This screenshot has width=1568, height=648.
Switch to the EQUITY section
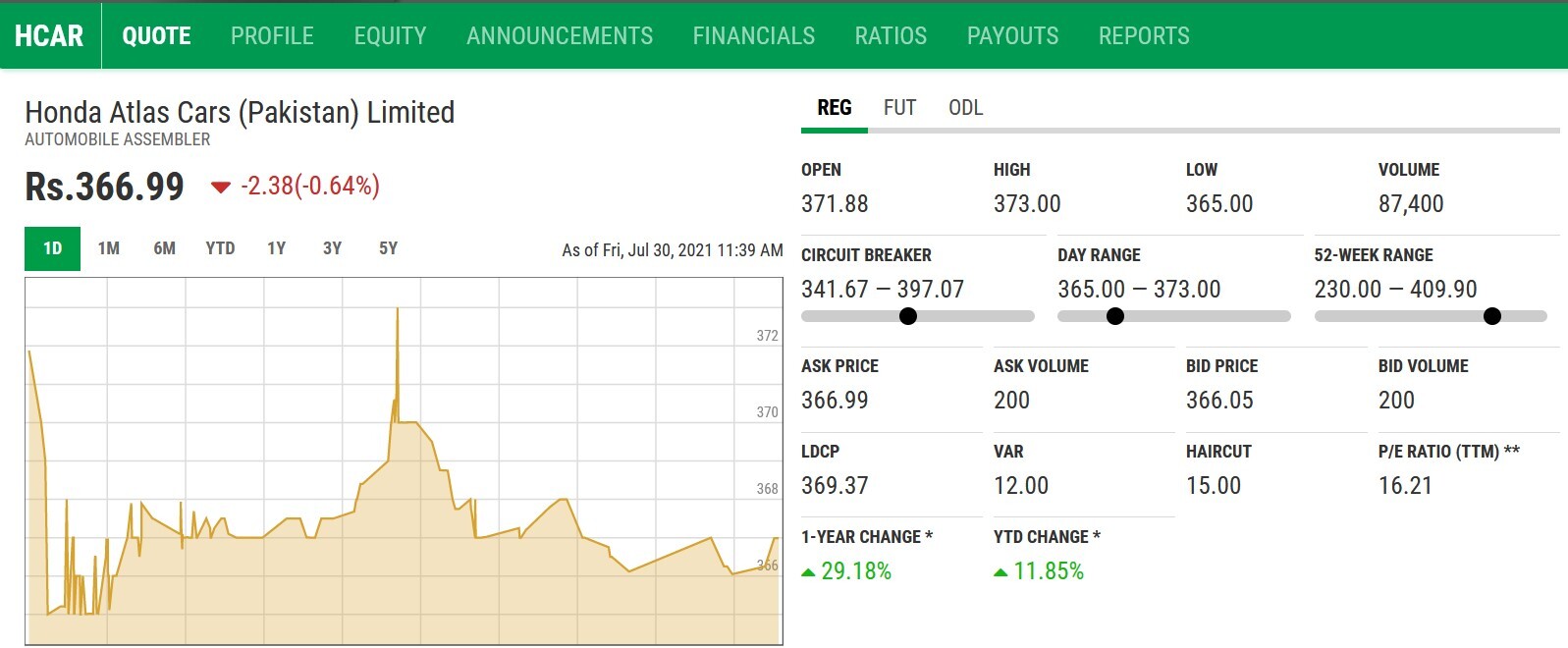(x=390, y=36)
